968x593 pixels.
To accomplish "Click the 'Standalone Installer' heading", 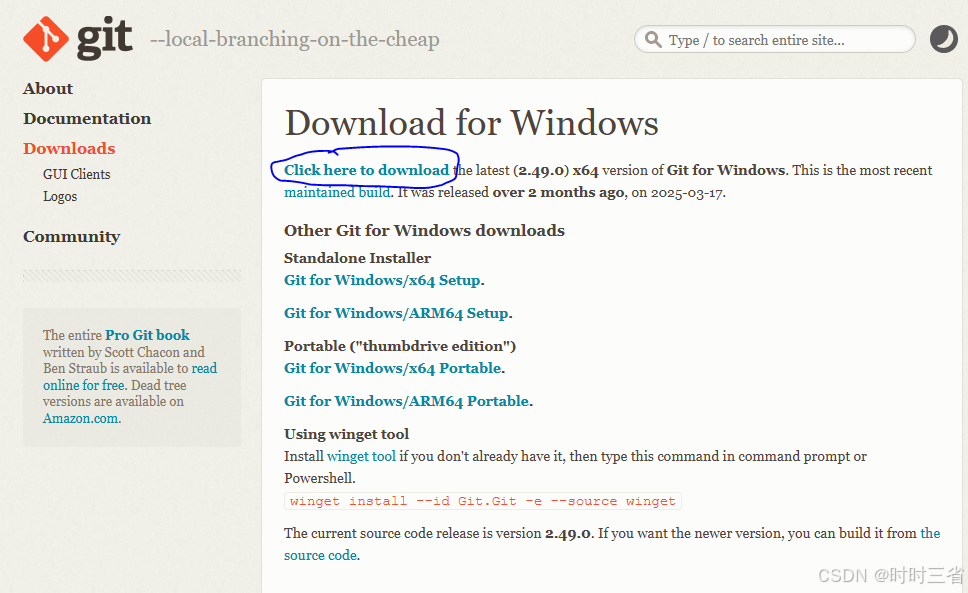I will pyautogui.click(x=357, y=258).
